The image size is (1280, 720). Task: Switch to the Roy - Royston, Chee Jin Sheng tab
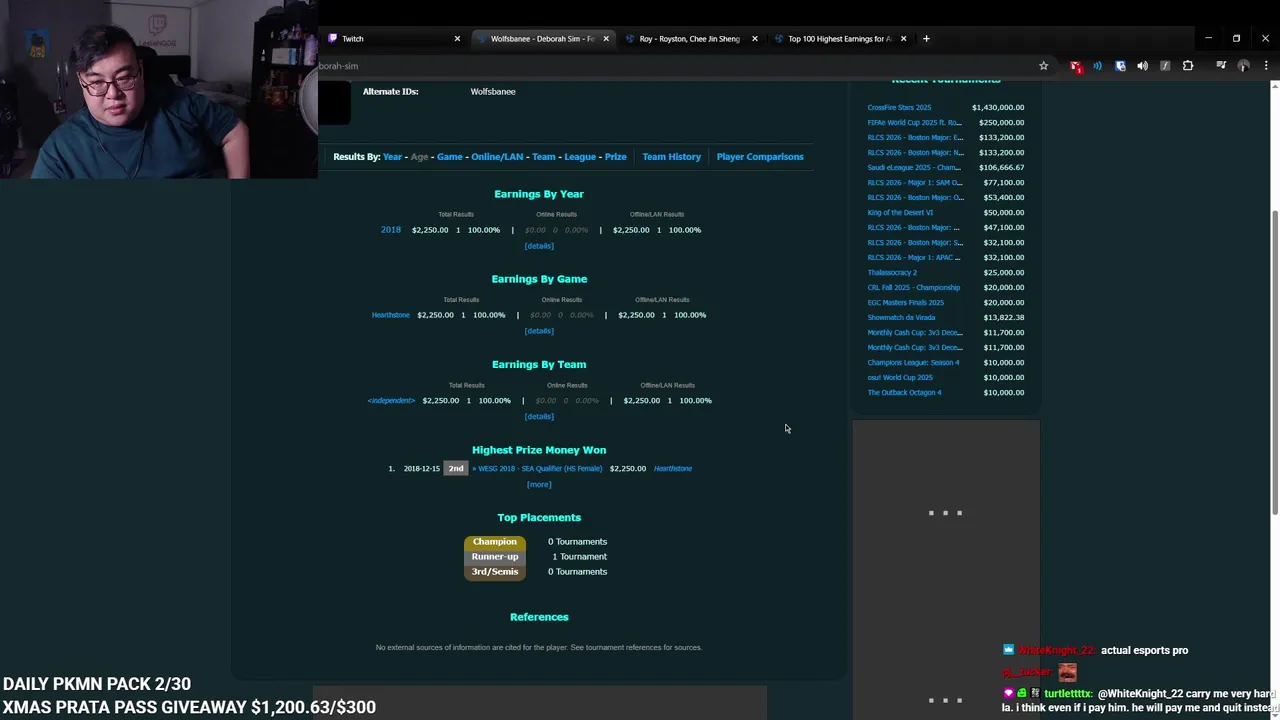coord(691,39)
